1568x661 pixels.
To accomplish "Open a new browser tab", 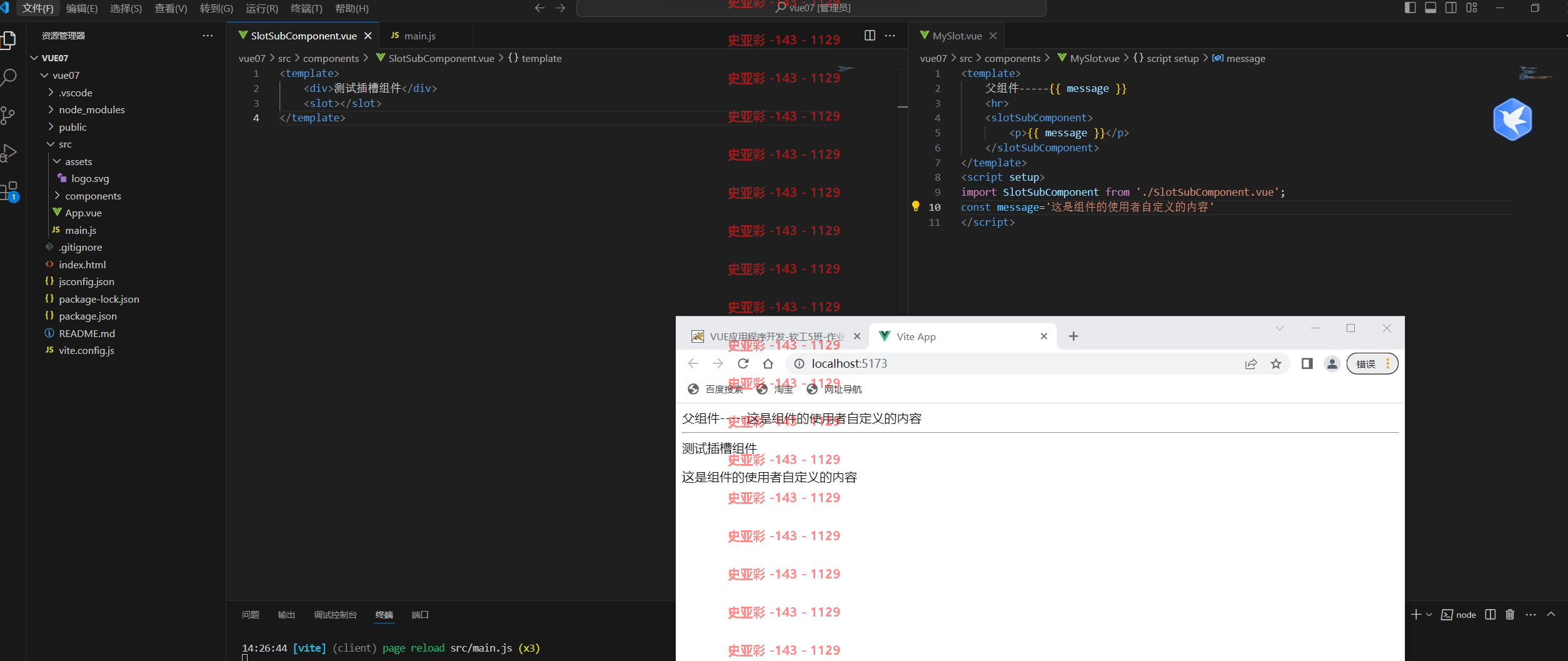I will pos(1073,336).
